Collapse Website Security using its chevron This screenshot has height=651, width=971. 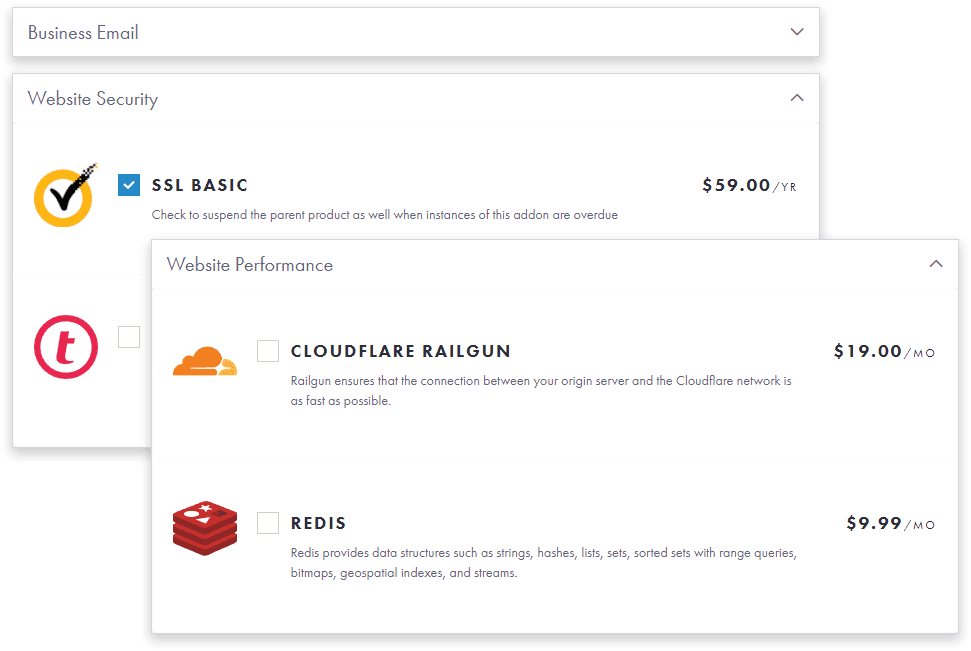click(x=797, y=98)
